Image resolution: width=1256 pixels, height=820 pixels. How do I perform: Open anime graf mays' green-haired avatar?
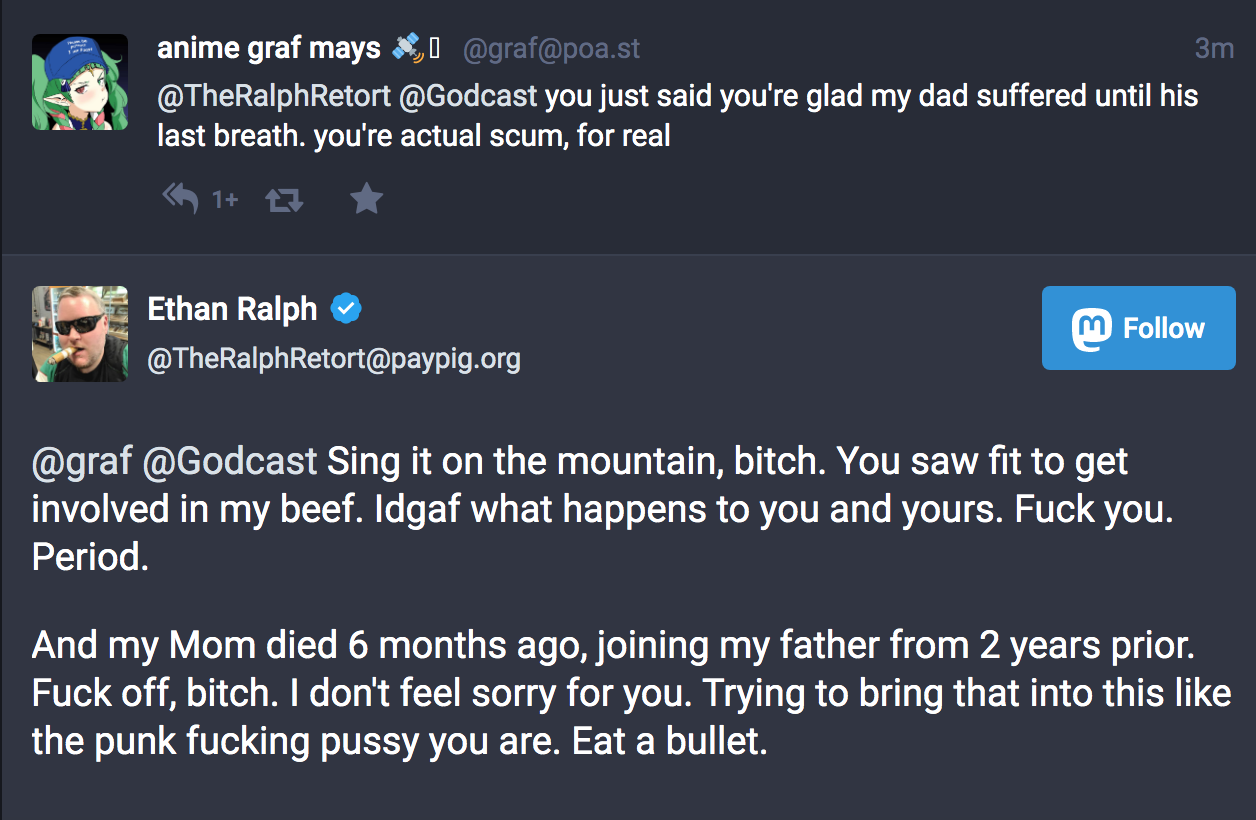point(80,82)
